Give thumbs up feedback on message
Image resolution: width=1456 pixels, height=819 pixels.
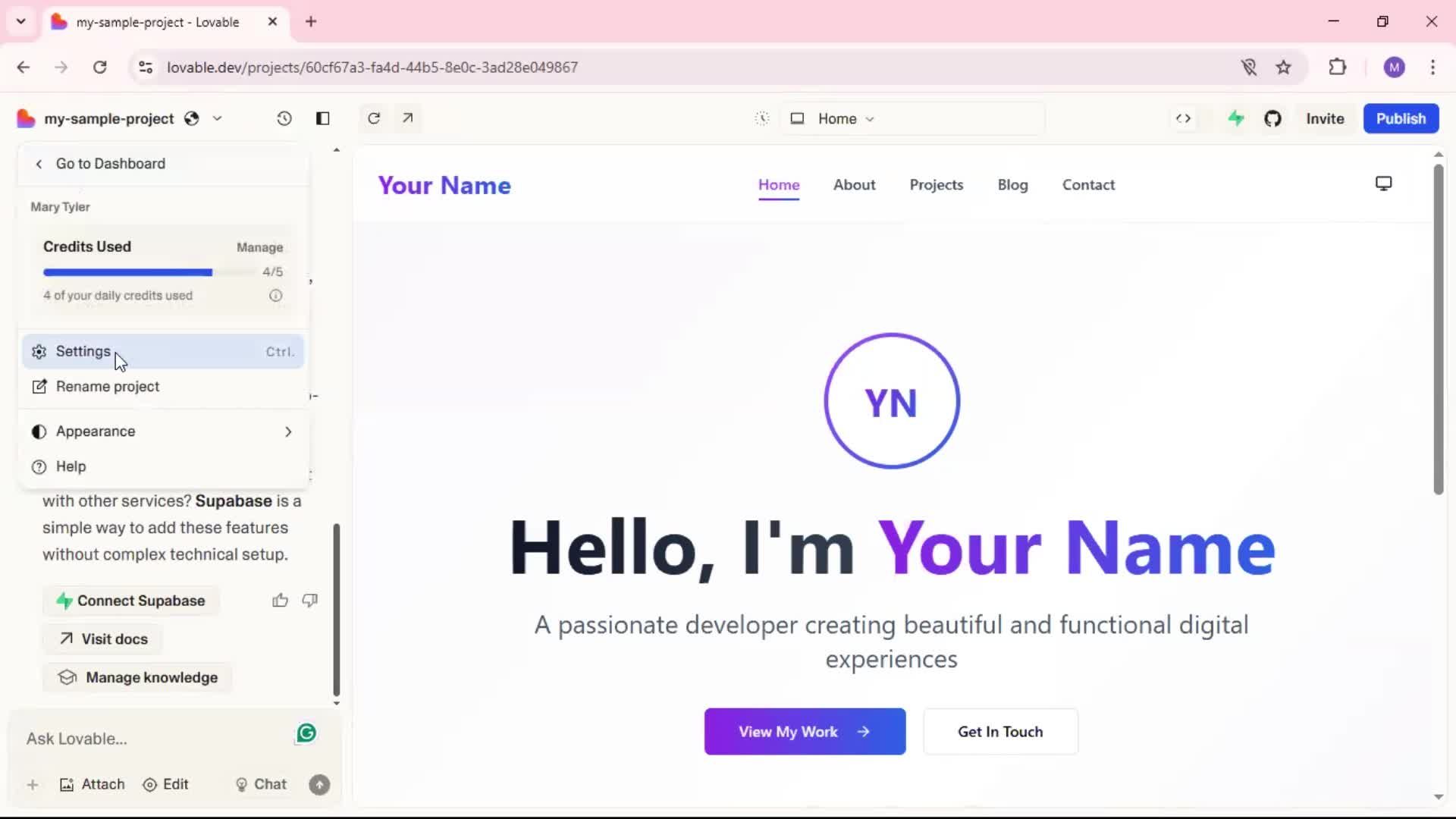click(280, 601)
